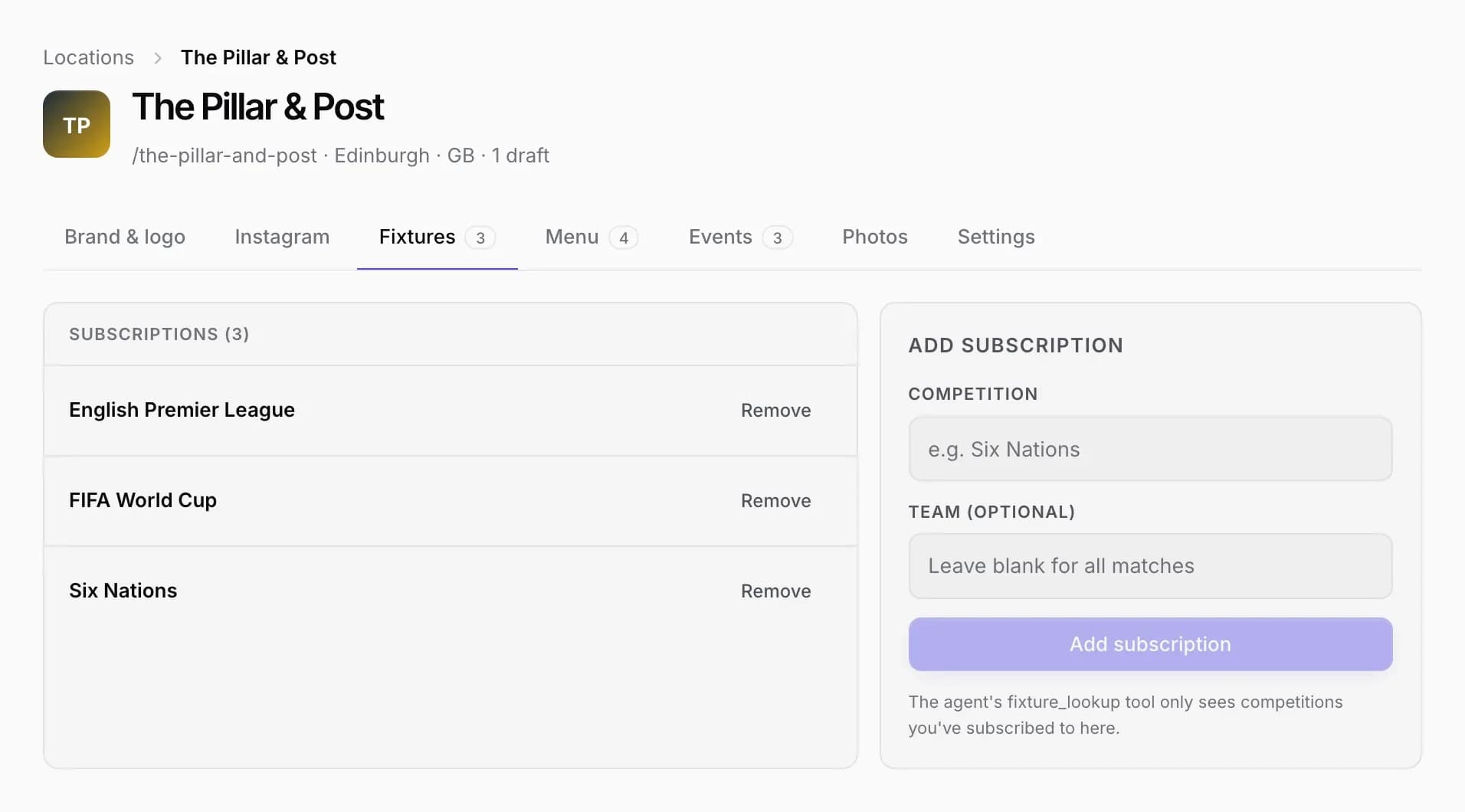Open the Menu tab
This screenshot has width=1465, height=812.
(x=591, y=237)
